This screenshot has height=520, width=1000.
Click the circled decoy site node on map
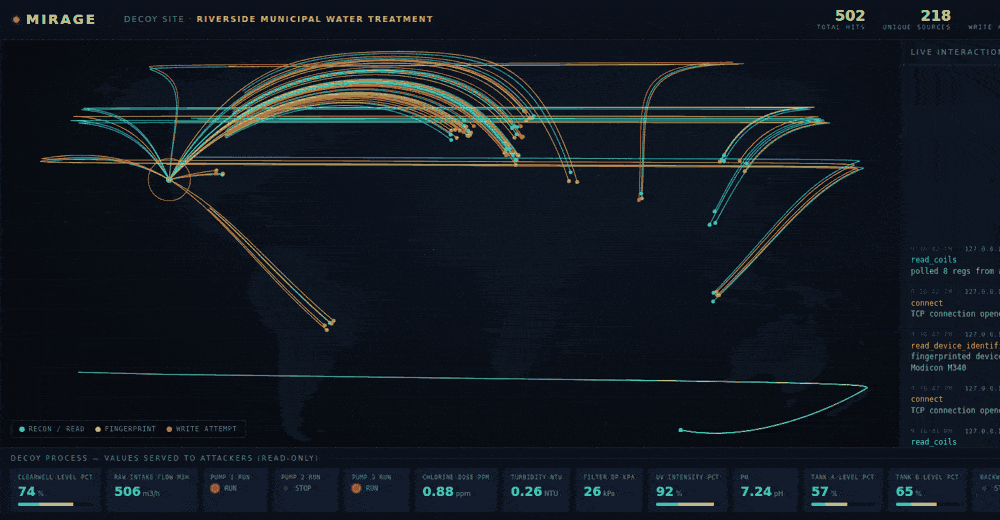169,180
